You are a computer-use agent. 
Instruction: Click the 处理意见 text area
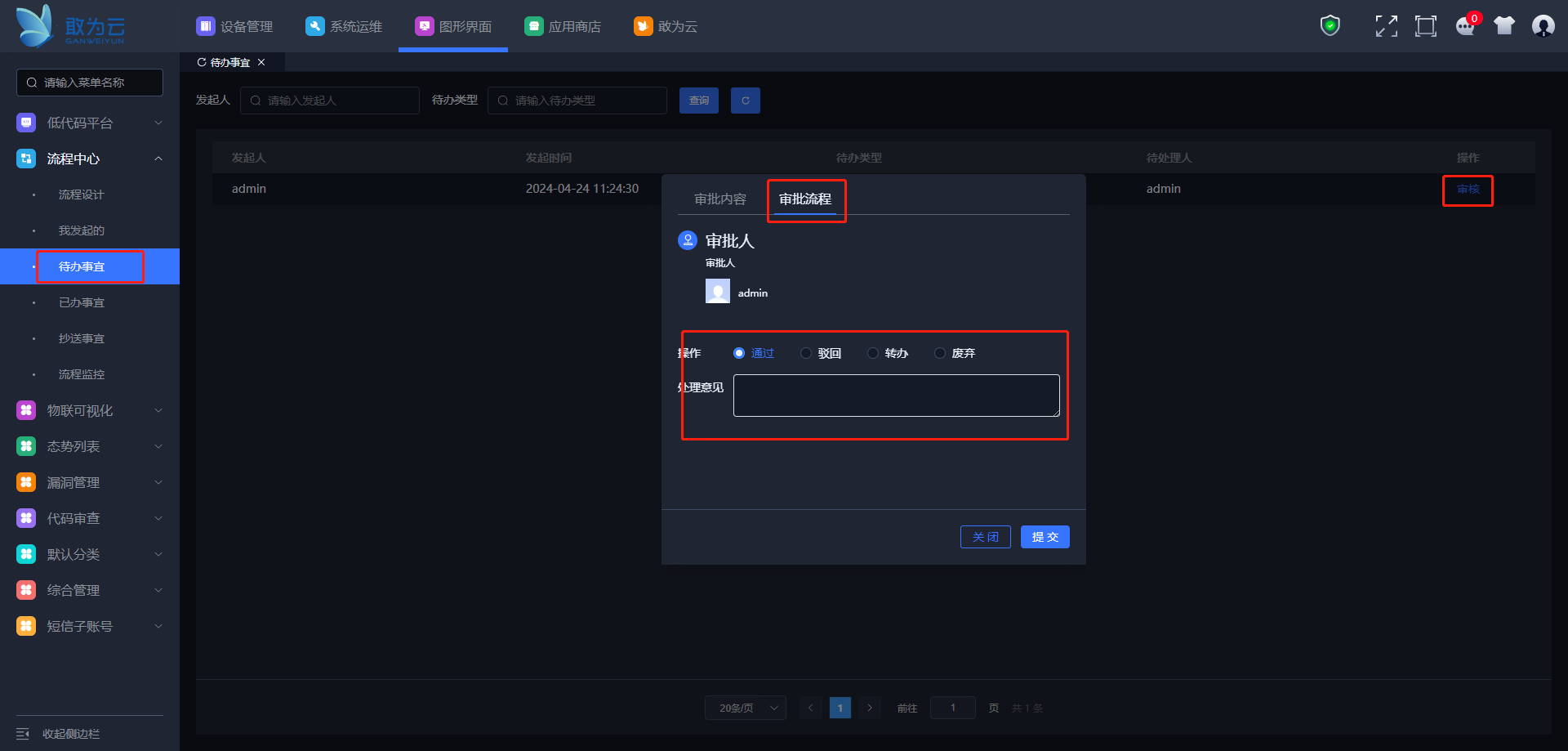897,396
